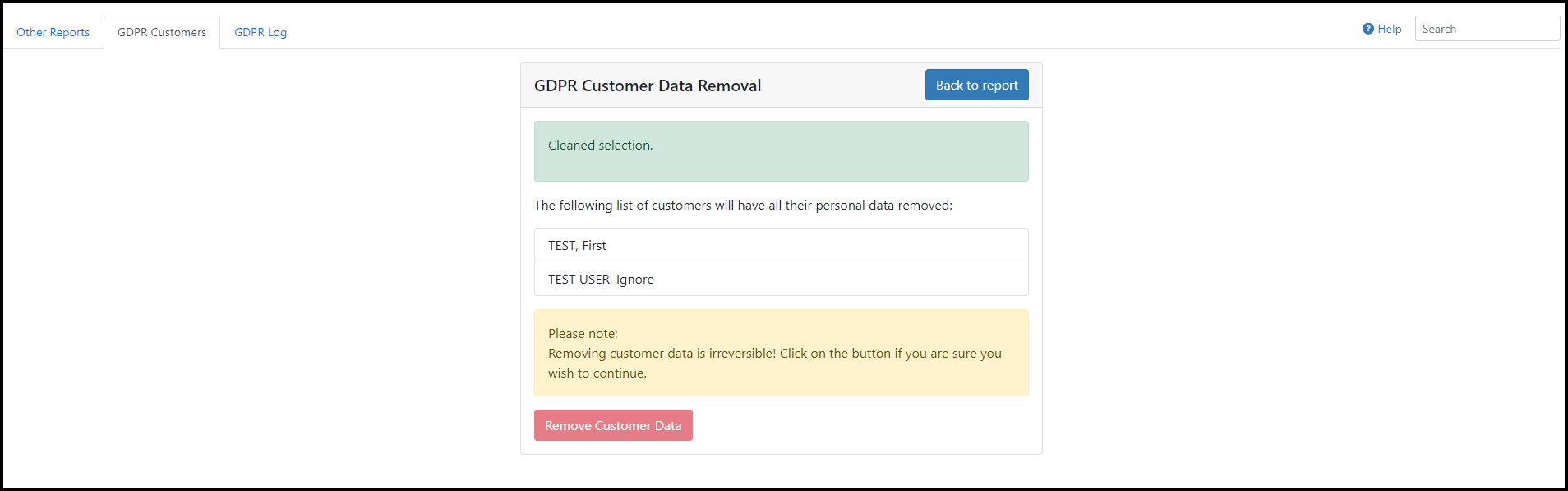
Task: Click the blank panel area beside the Remove button
Action: tap(860, 425)
